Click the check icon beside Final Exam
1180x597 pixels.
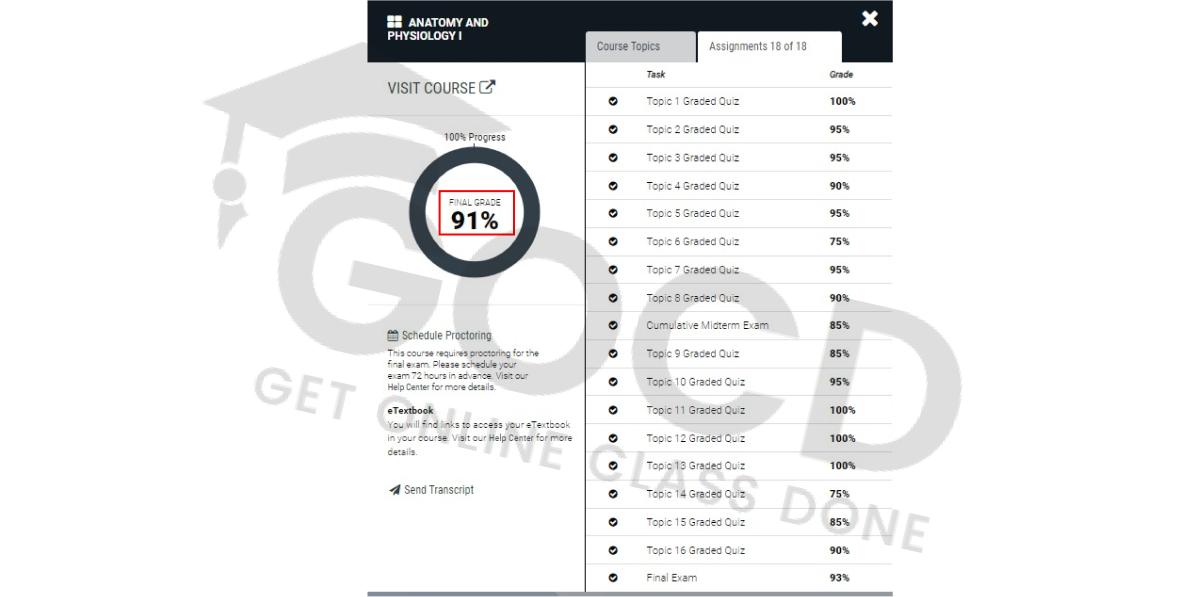pyautogui.click(x=613, y=578)
